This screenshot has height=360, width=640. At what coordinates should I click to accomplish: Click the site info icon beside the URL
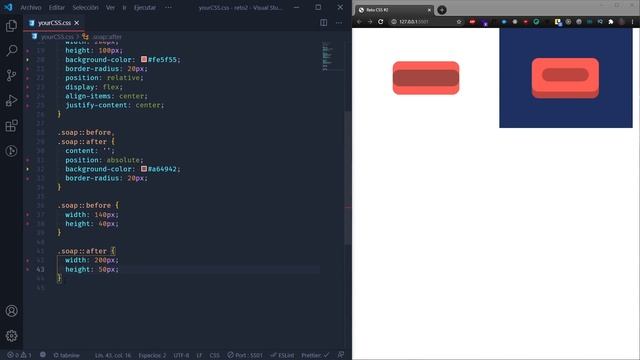(394, 22)
